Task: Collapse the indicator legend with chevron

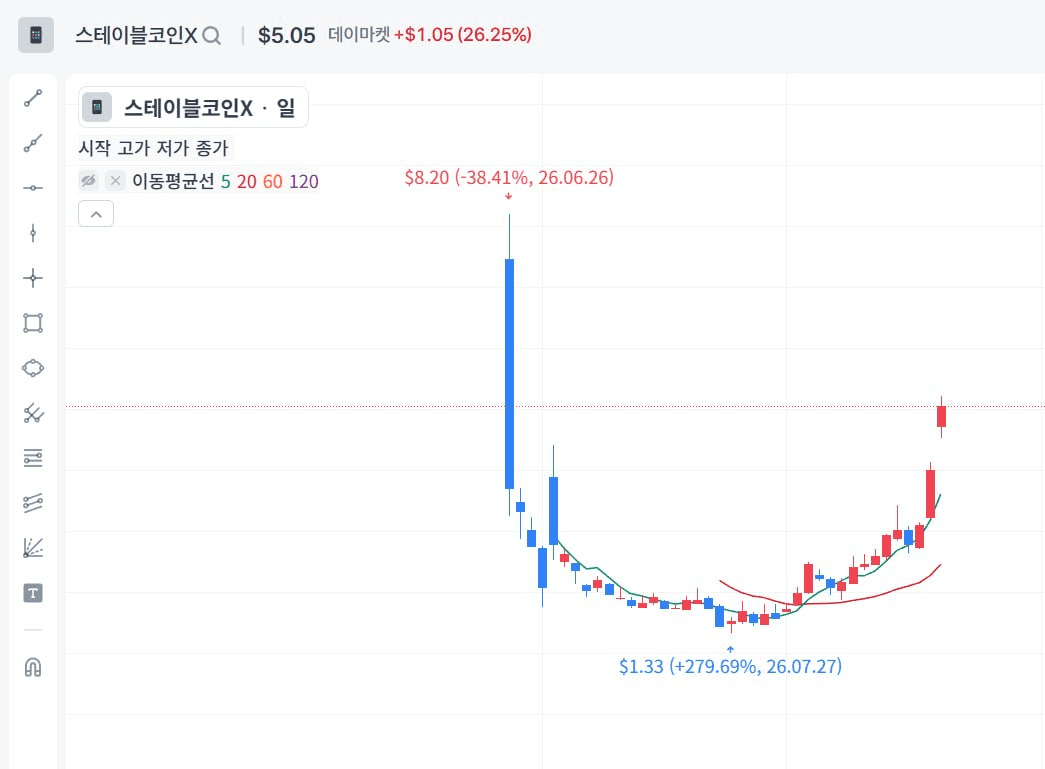Action: point(96,214)
